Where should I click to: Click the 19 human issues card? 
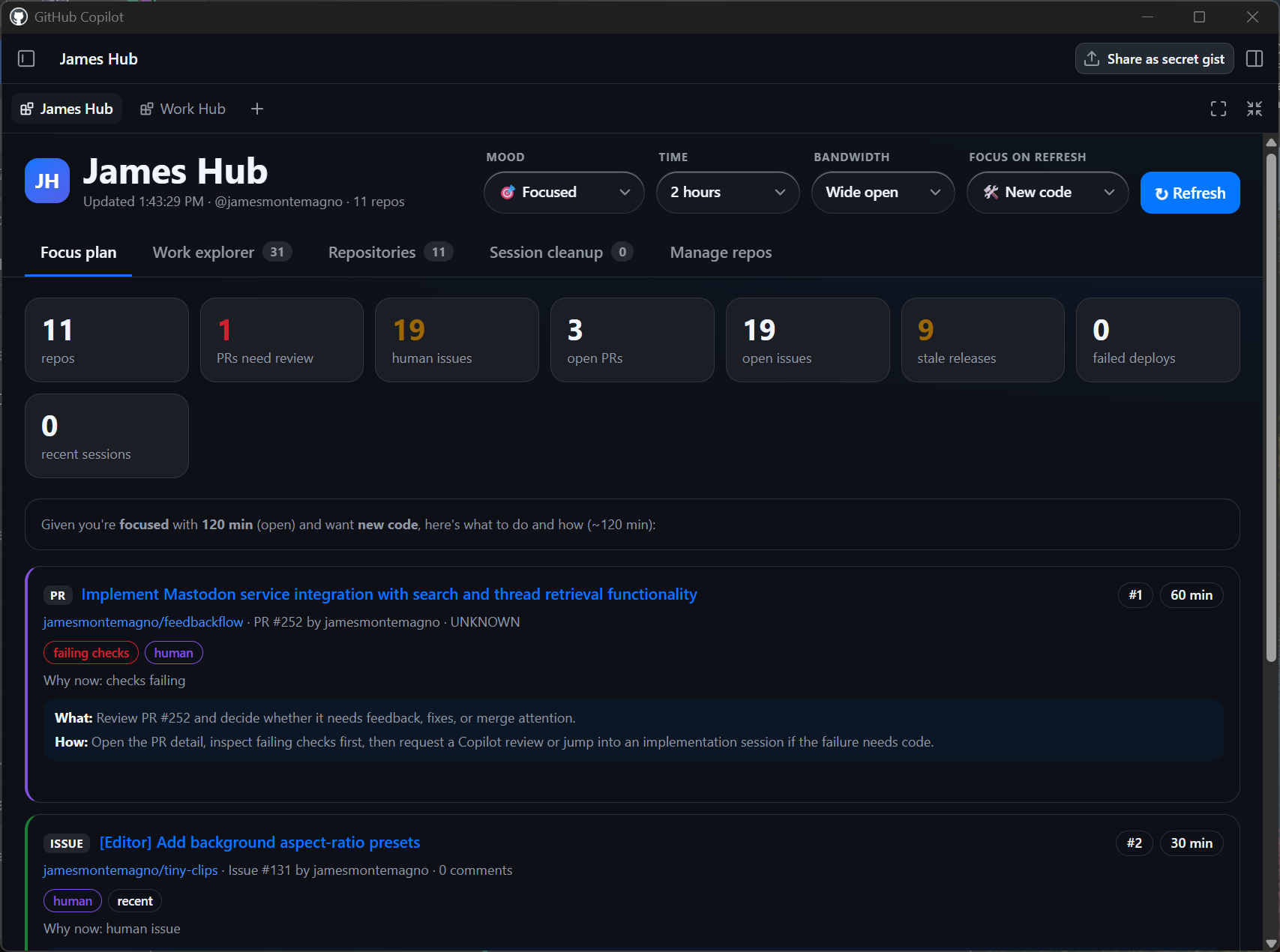point(457,340)
